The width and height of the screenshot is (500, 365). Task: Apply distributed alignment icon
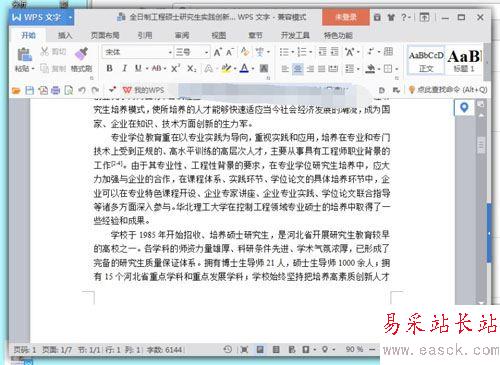(x=333, y=69)
